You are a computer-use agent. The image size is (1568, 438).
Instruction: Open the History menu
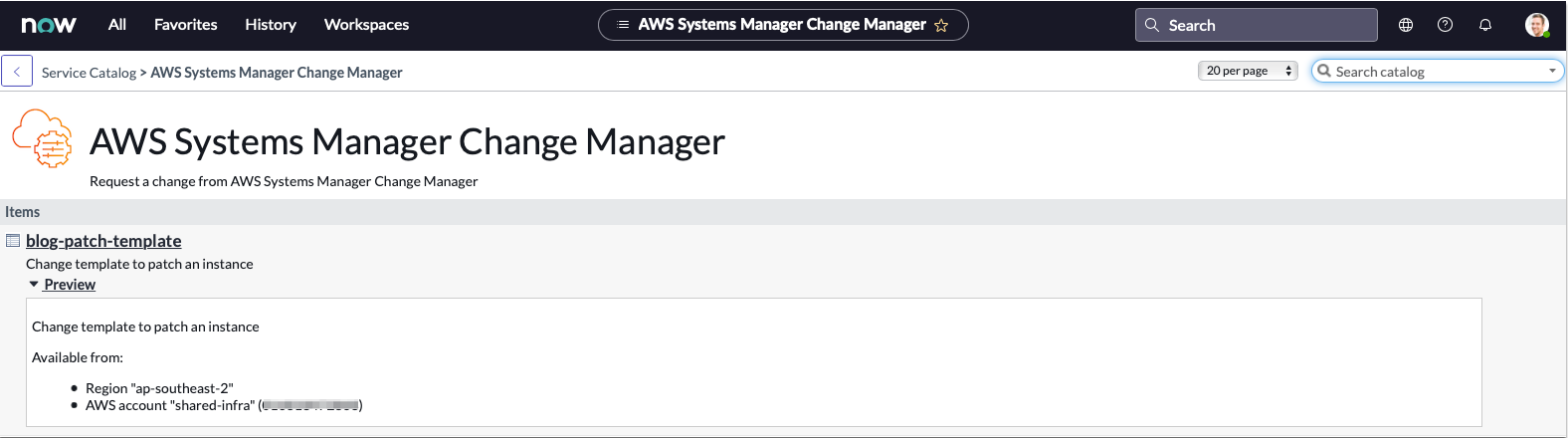click(271, 25)
